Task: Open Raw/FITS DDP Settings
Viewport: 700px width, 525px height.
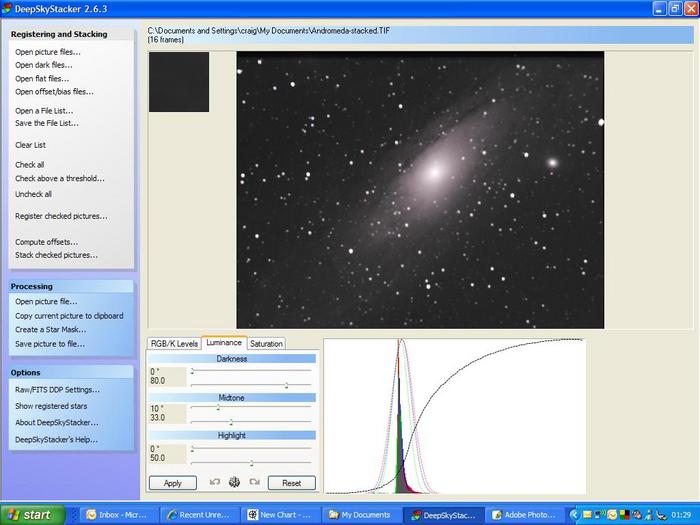Action: click(x=58, y=390)
